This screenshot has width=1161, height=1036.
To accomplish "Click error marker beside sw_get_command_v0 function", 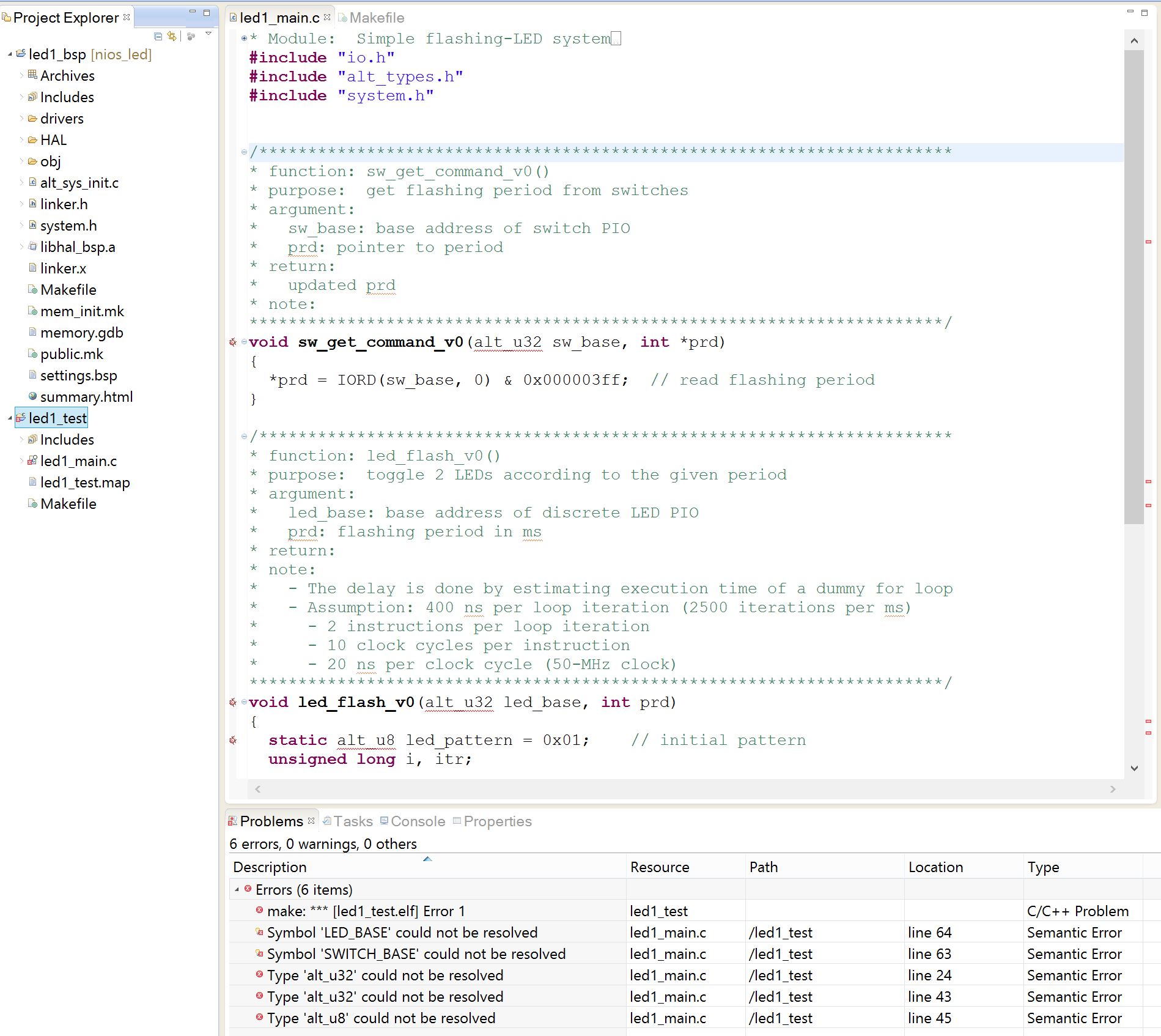I will point(232,342).
